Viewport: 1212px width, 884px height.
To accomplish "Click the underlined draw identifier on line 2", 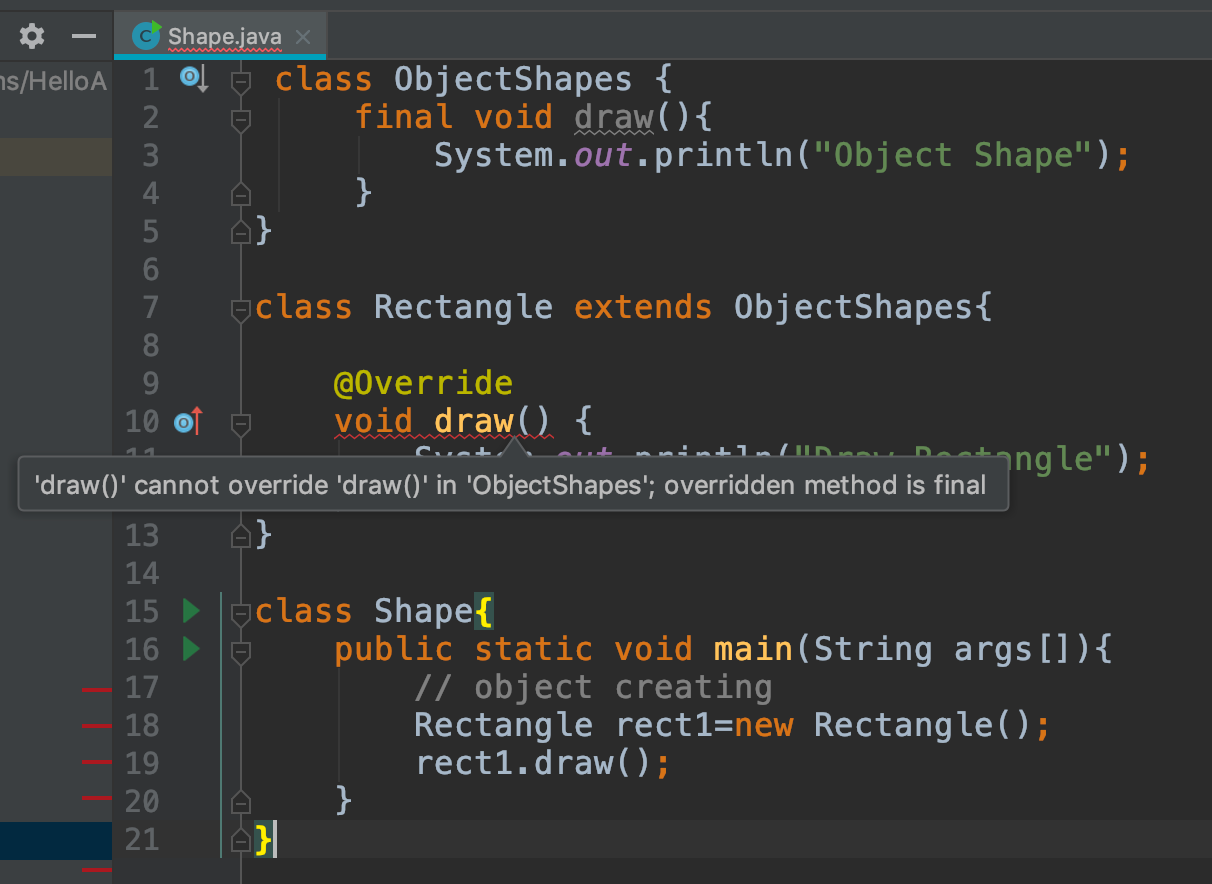I will 612,117.
